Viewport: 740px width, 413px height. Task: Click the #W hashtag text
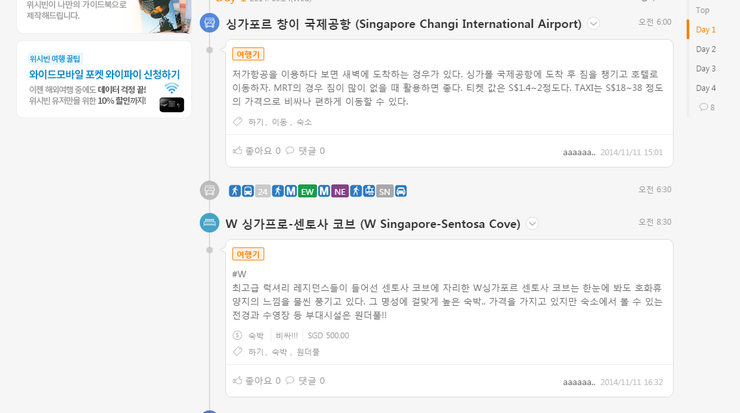point(239,274)
